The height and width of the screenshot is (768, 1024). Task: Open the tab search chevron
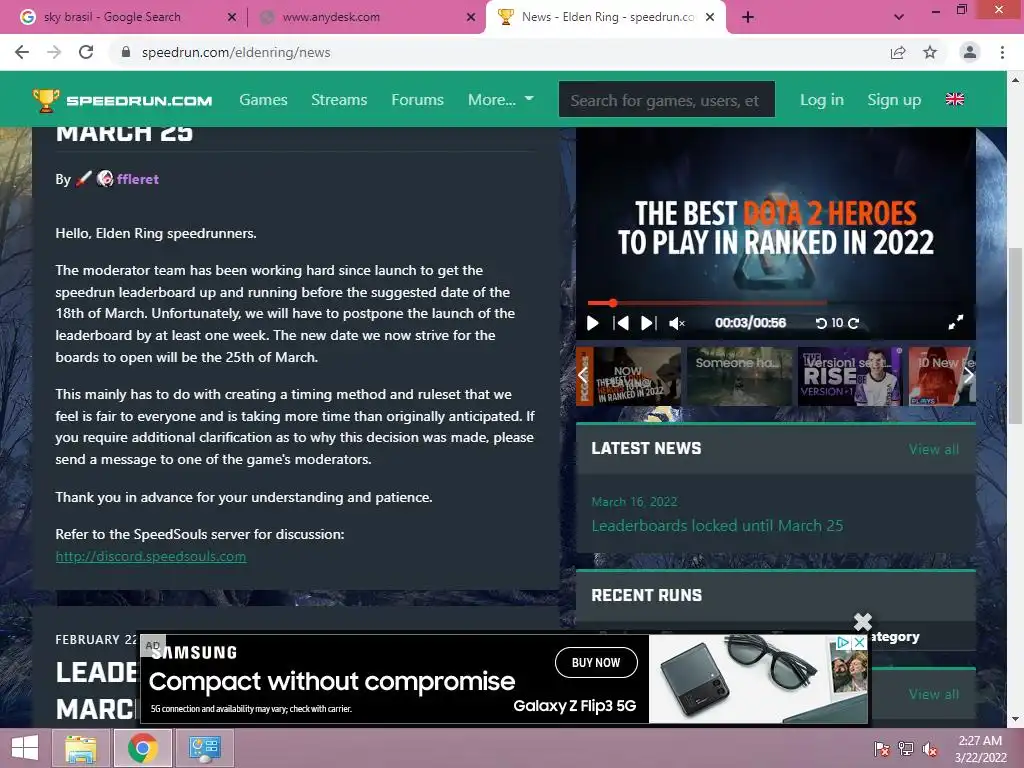click(x=899, y=17)
